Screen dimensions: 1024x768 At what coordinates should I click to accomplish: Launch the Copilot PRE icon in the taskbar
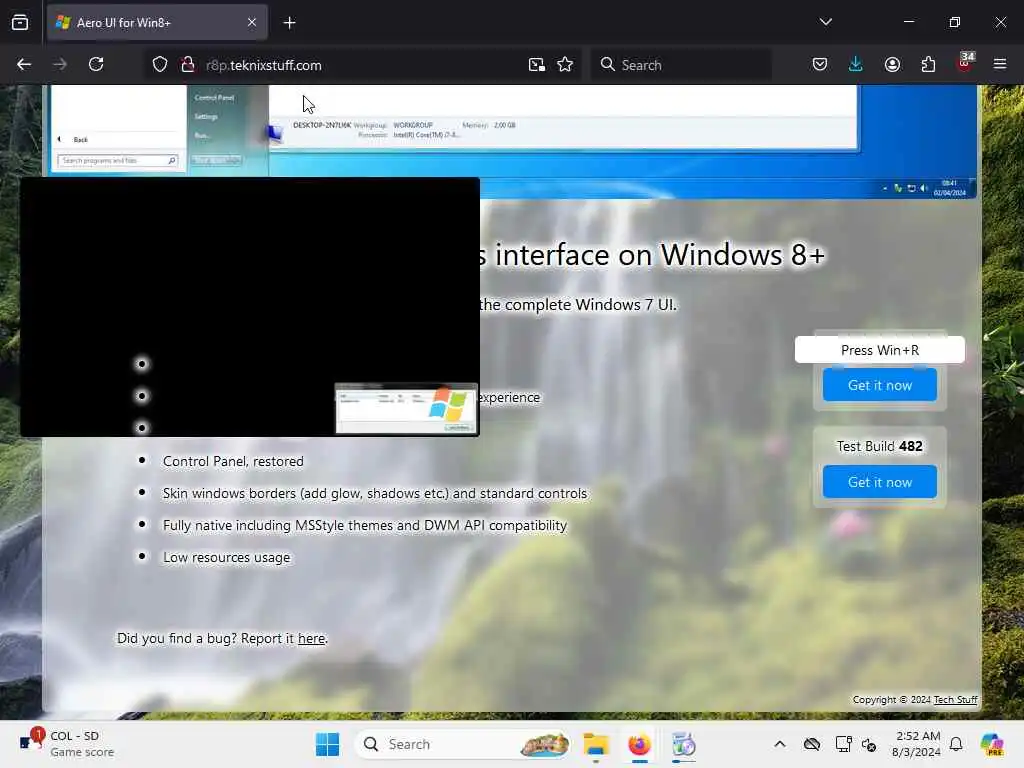(x=992, y=744)
